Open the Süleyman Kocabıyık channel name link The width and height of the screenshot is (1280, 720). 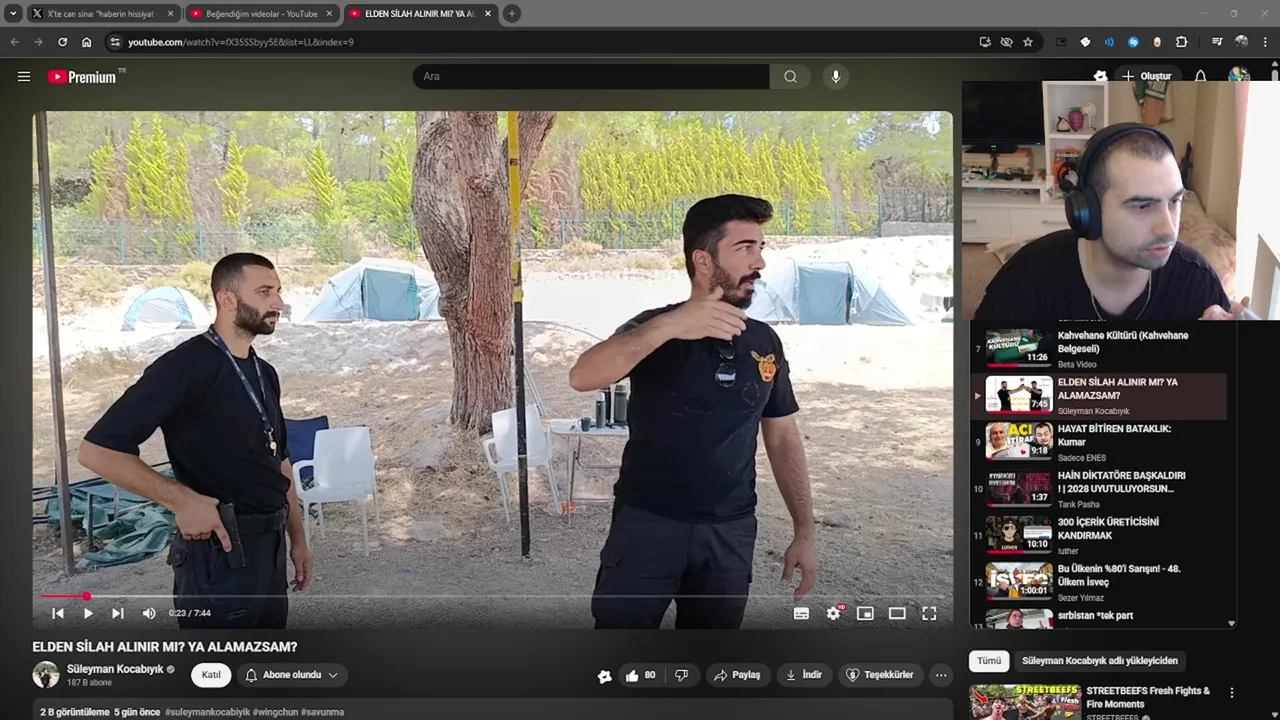click(x=115, y=669)
